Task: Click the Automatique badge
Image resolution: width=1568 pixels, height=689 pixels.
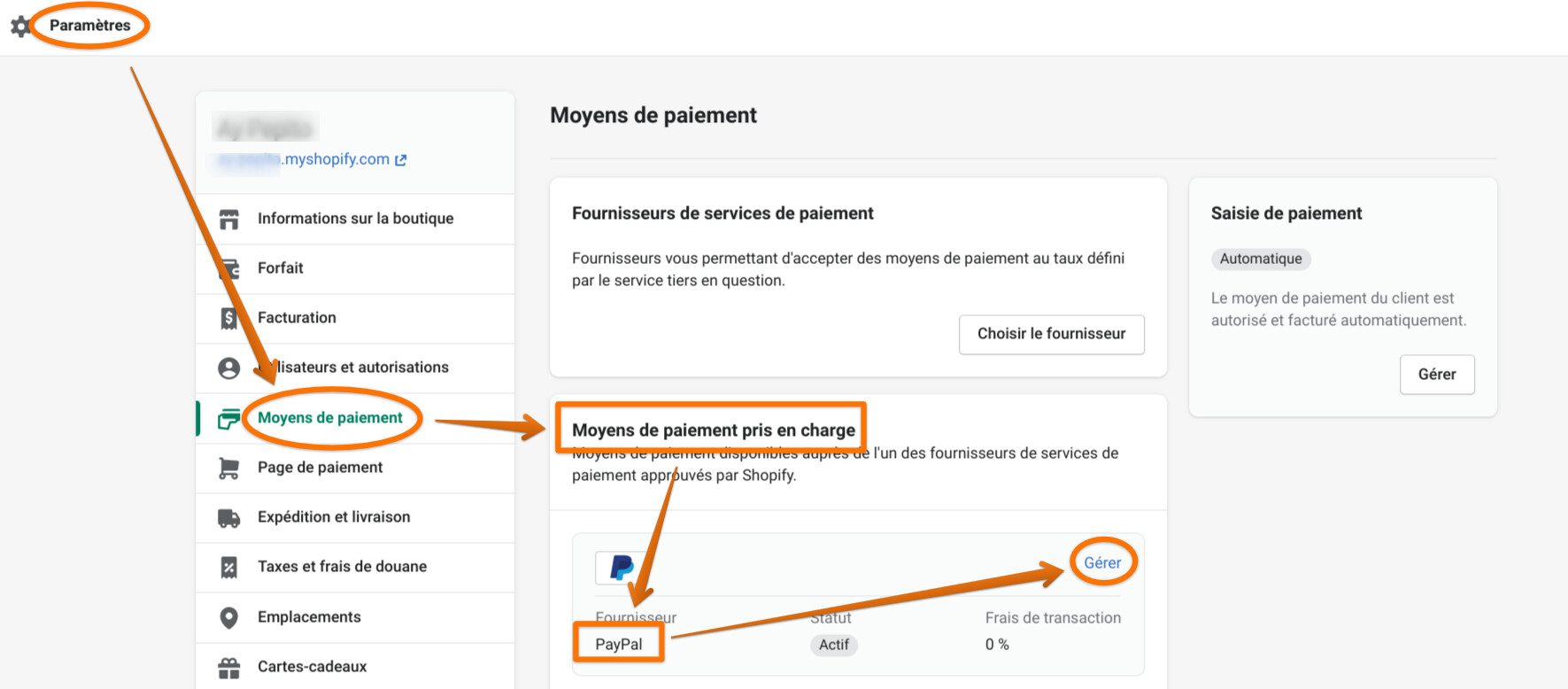Action: coord(1261,259)
